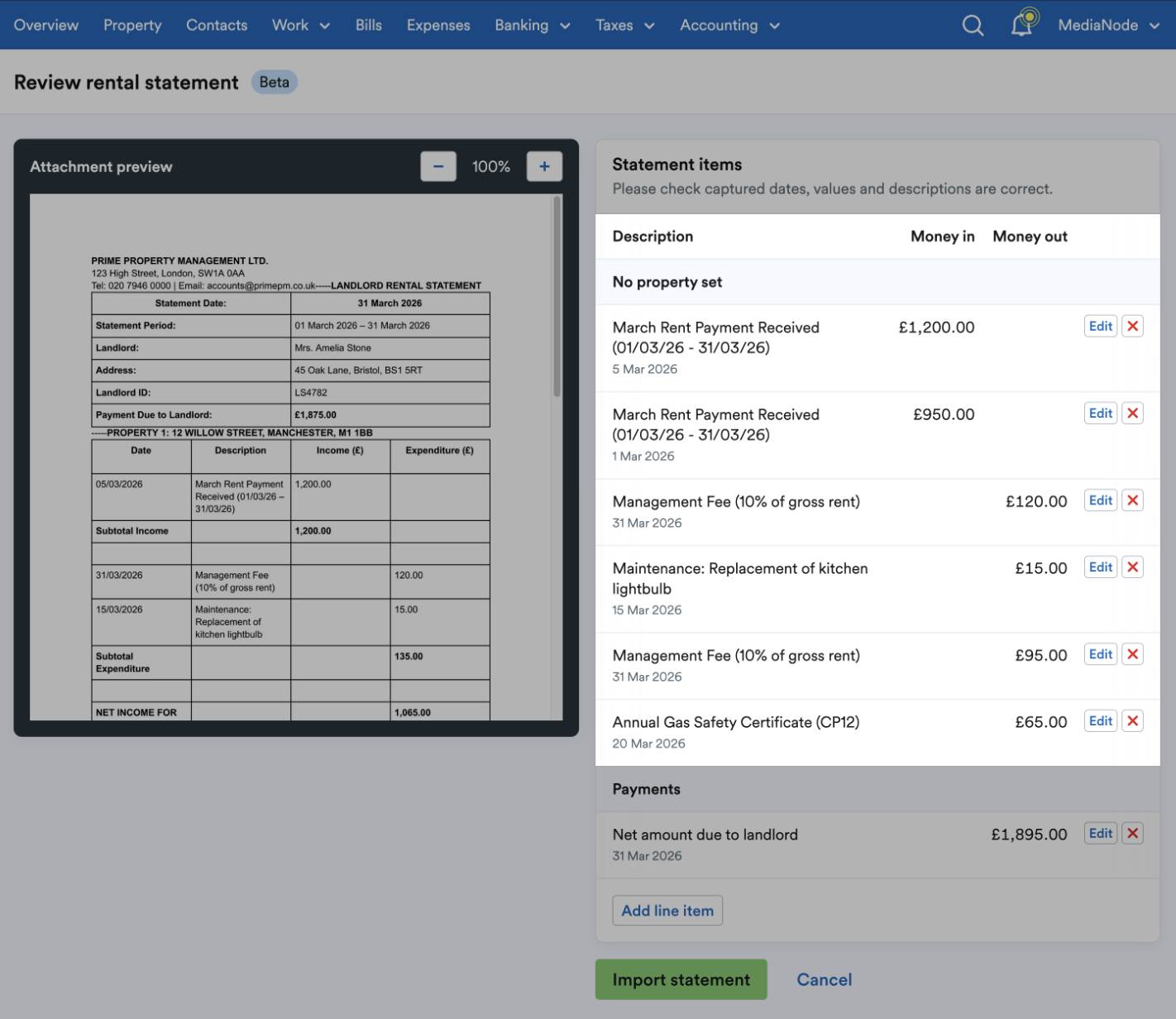
Task: Edit the Net amount due to landlord payment
Action: (1101, 833)
